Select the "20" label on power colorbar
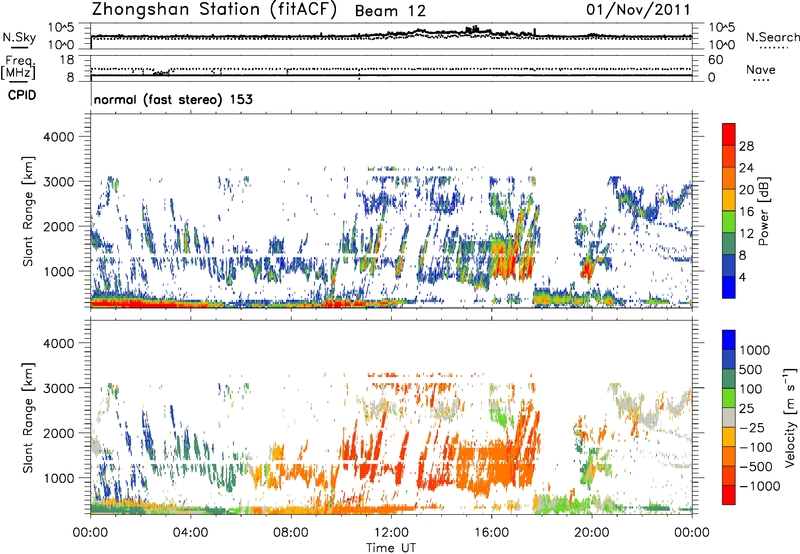 click(746, 190)
